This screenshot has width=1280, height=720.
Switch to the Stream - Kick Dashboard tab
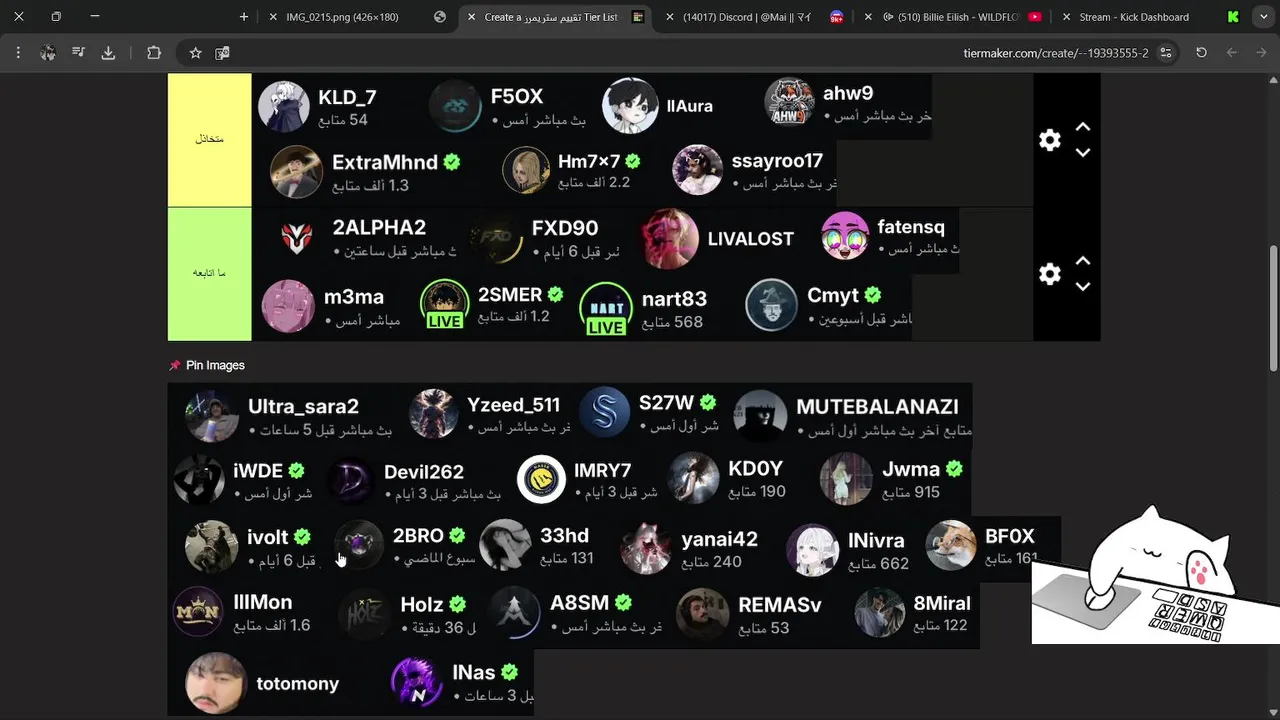pos(1138,17)
